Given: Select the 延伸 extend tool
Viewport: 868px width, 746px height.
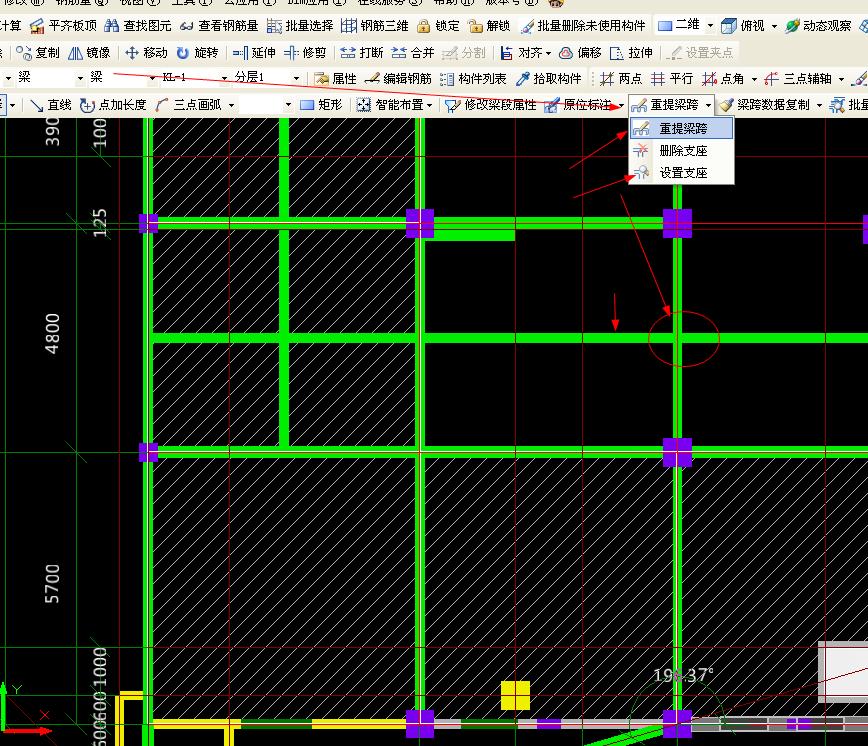Looking at the screenshot, I should coord(254,53).
